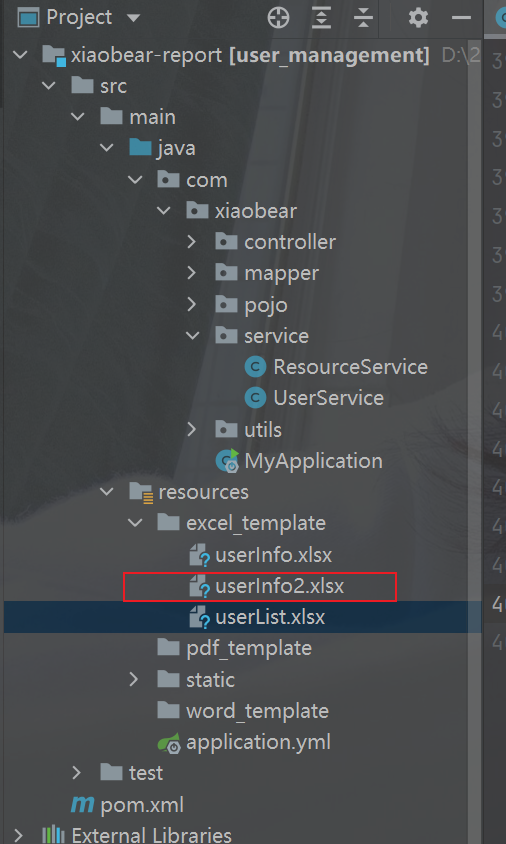
Task: Select userInfo2.xlsx file
Action: 266,586
